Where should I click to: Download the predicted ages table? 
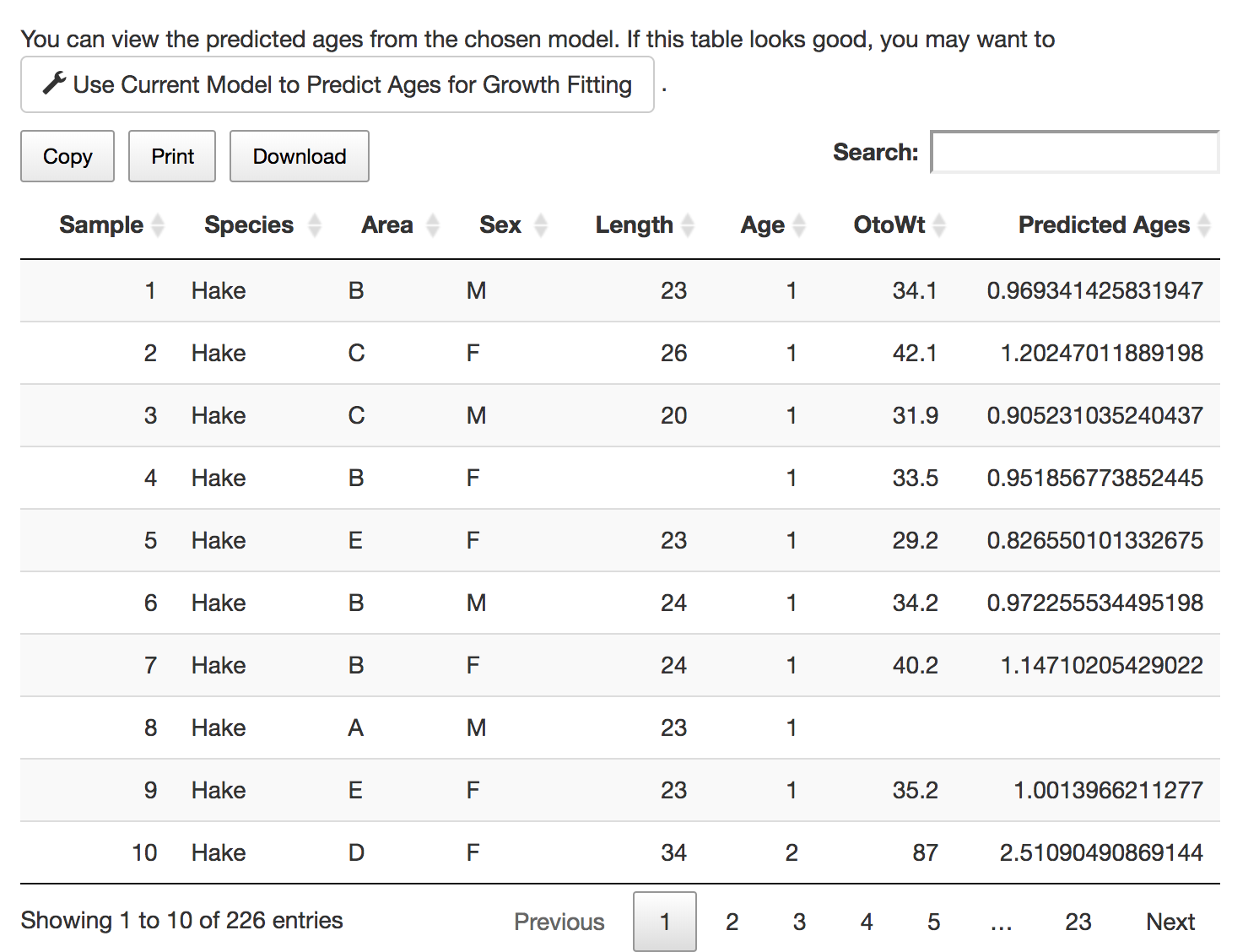click(300, 156)
